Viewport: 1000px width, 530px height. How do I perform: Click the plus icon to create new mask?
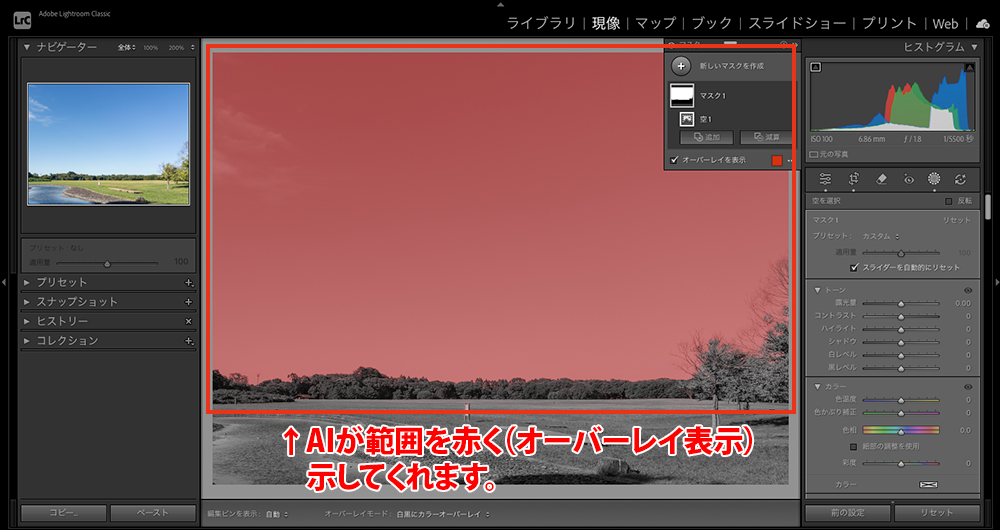coord(681,66)
